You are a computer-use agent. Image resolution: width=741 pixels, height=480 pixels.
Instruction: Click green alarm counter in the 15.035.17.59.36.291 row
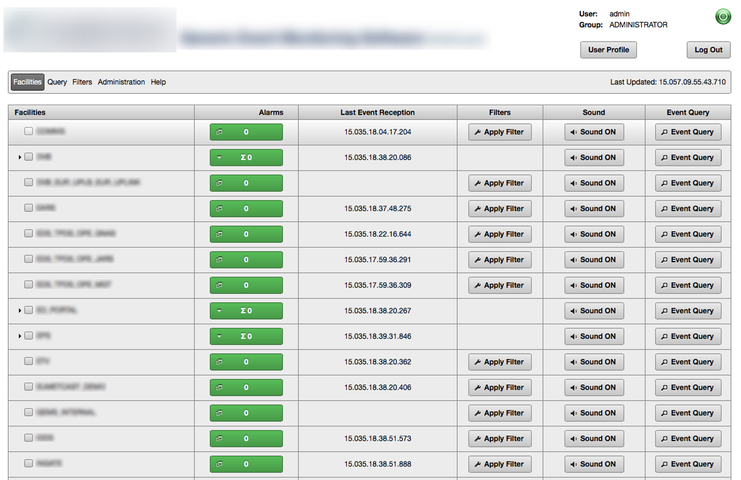(x=246, y=260)
